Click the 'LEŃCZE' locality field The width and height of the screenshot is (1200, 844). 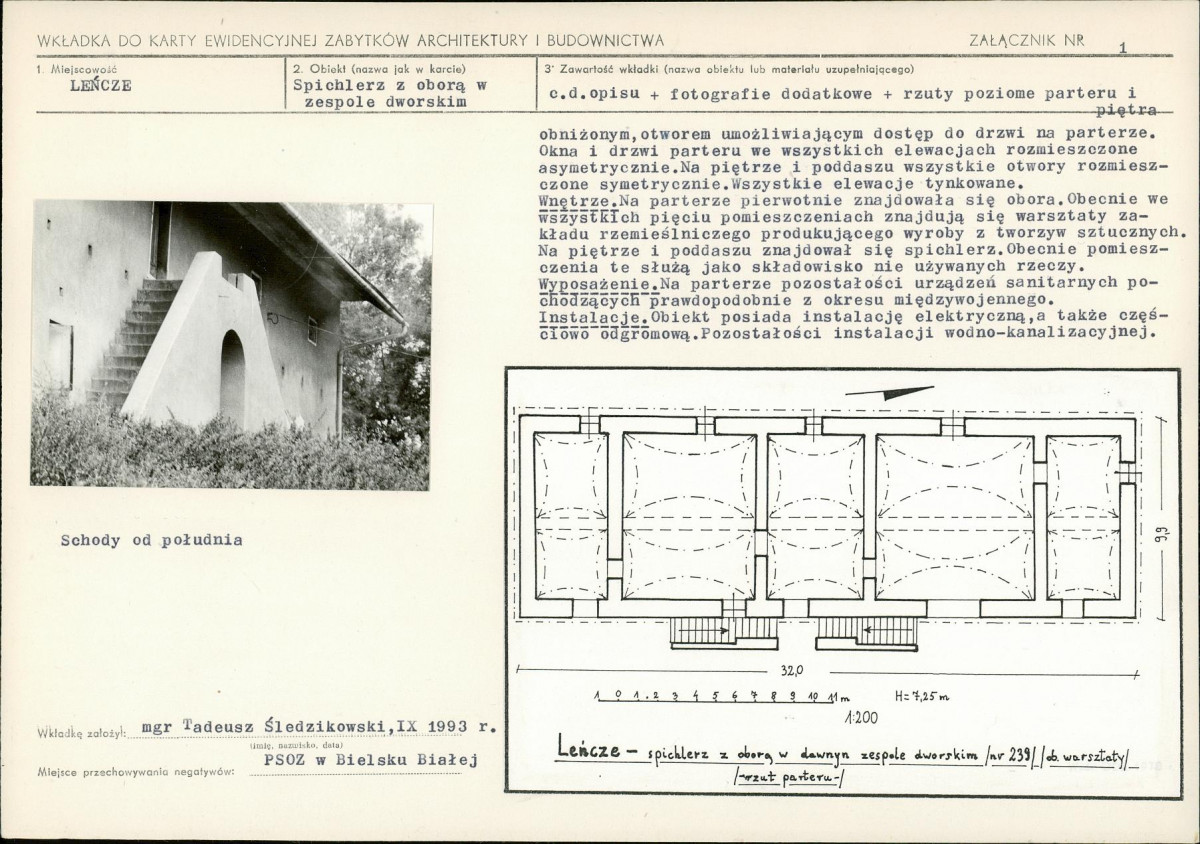[101, 86]
